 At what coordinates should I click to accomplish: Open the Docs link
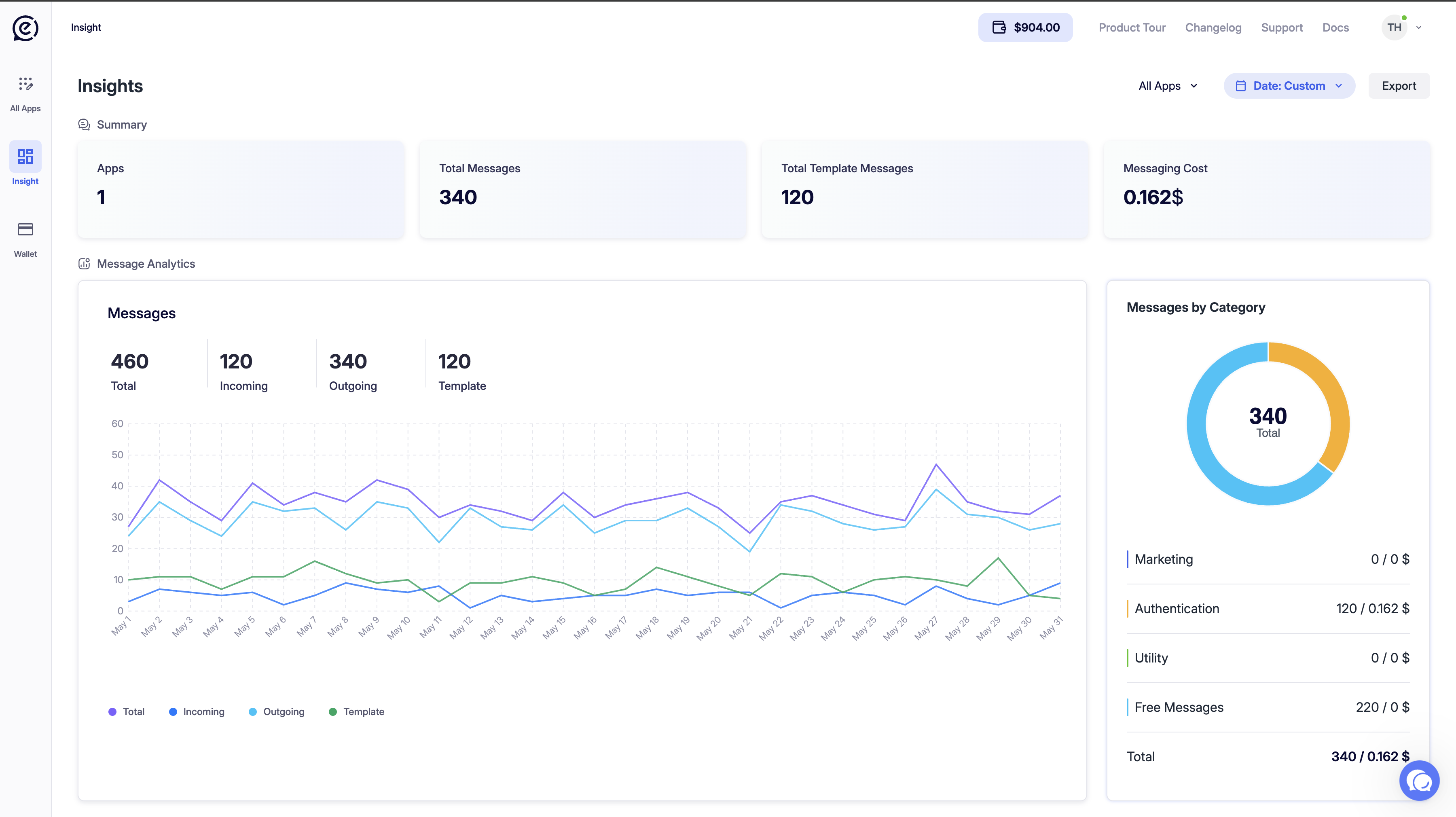[x=1335, y=28]
